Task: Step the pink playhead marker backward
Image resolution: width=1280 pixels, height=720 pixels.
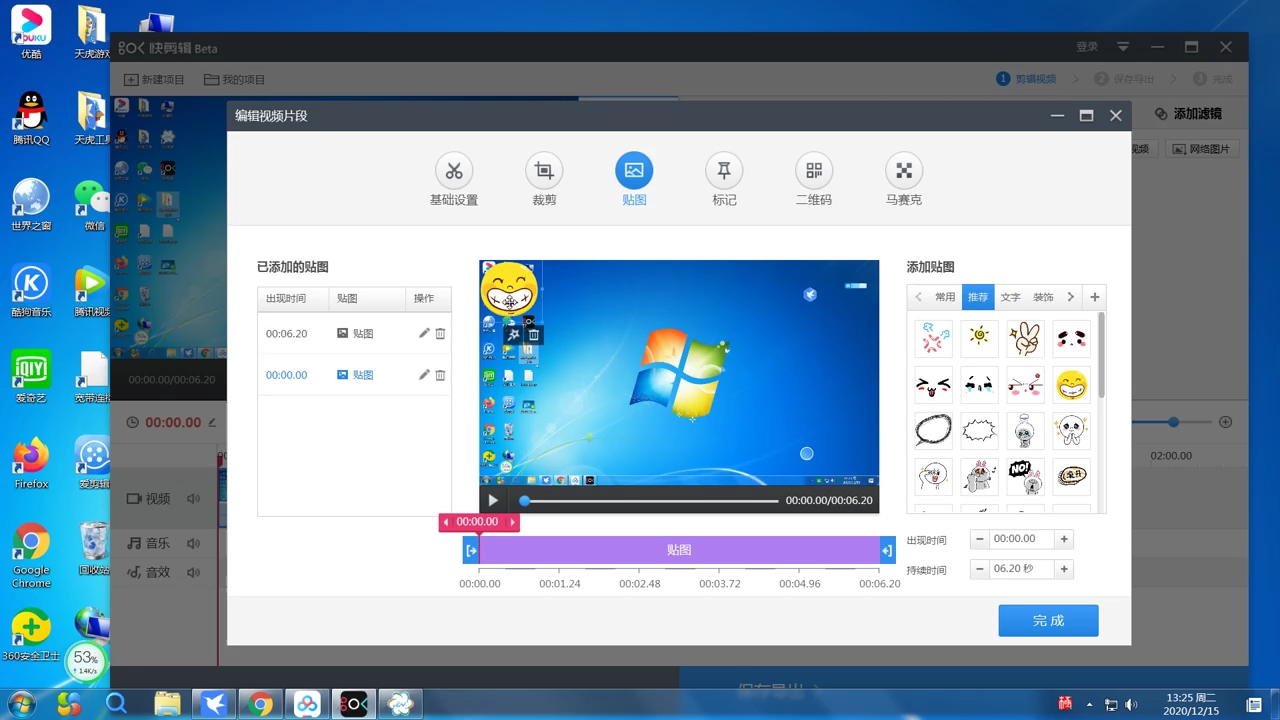Action: [446, 522]
